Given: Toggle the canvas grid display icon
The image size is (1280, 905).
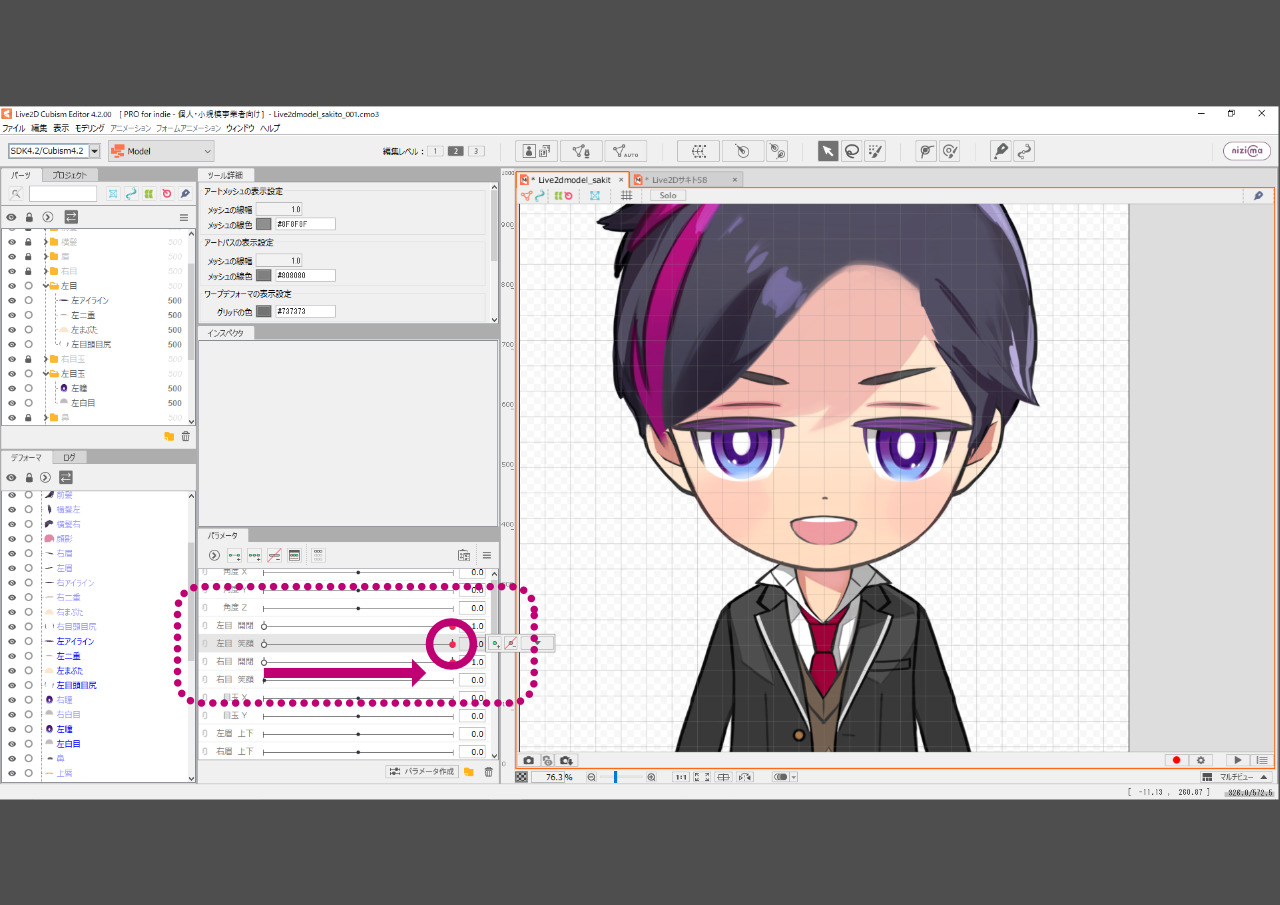Looking at the screenshot, I should [626, 195].
